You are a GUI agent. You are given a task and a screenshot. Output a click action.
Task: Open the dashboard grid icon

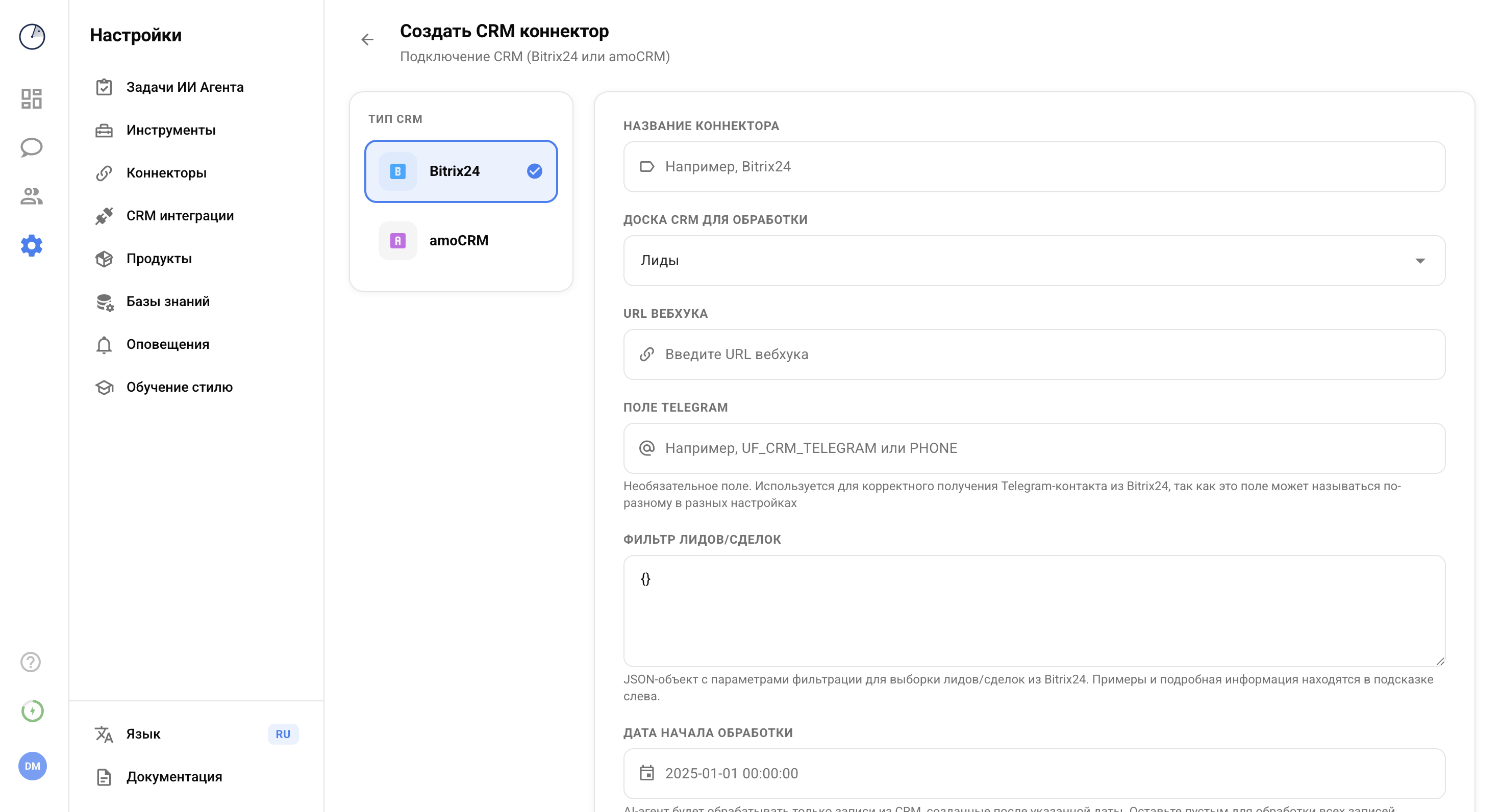tap(32, 98)
